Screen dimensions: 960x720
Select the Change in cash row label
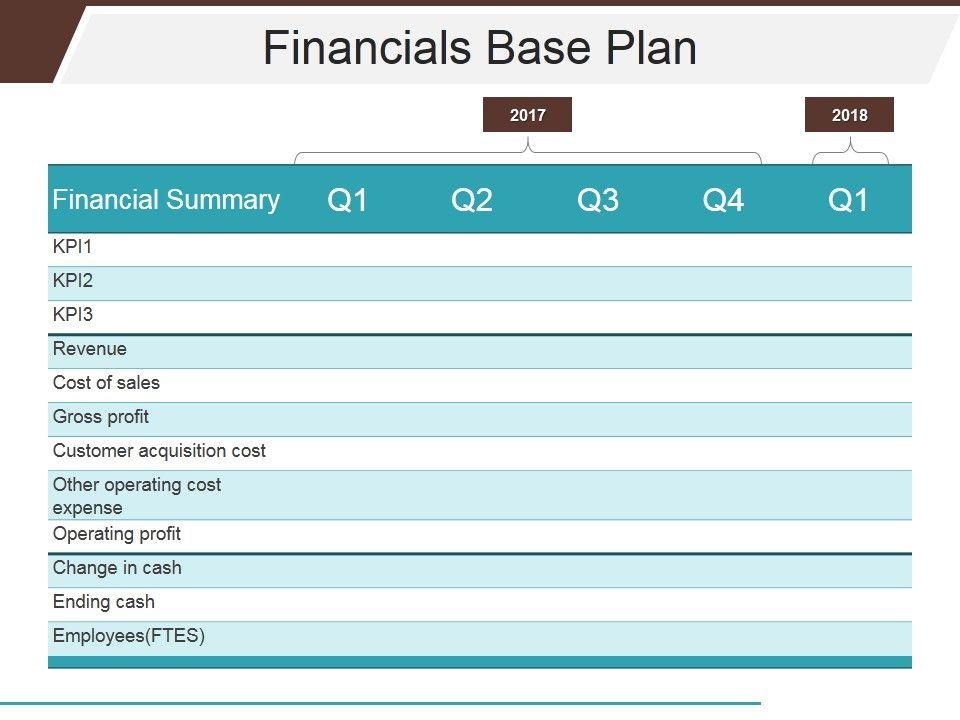tap(117, 568)
